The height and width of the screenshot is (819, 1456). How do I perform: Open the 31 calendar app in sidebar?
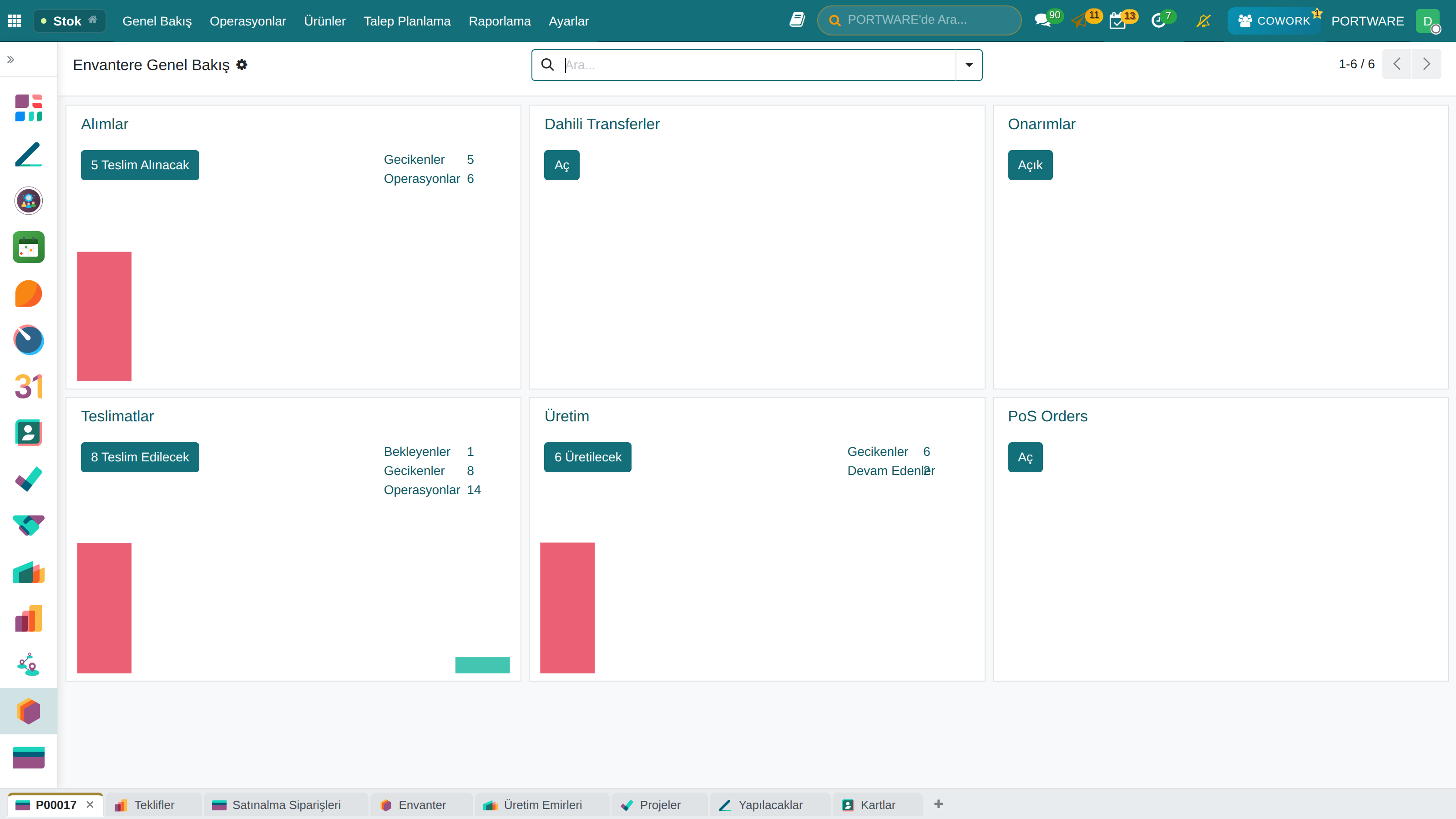(x=28, y=386)
